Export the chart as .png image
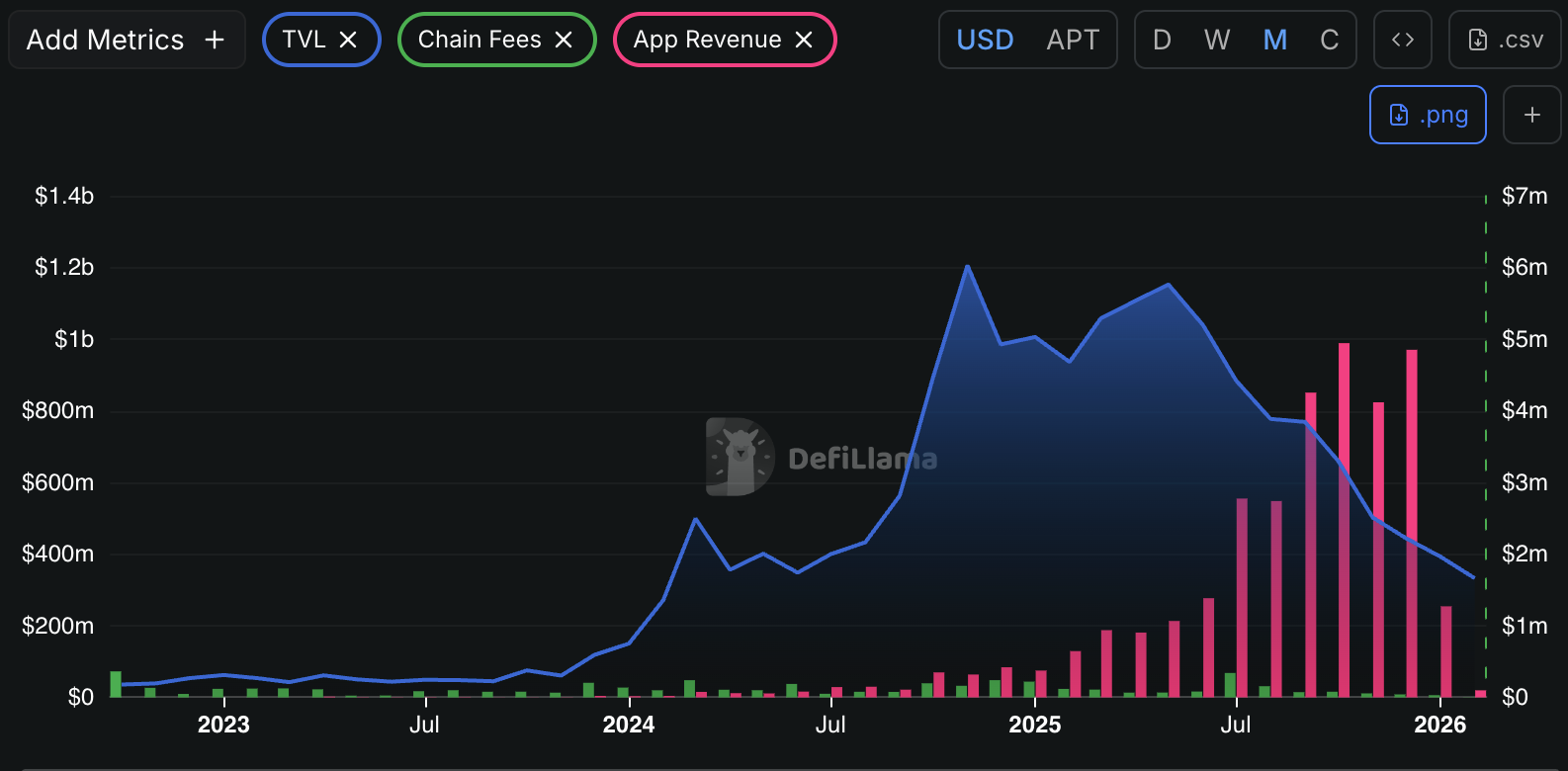The height and width of the screenshot is (771, 1568). point(1428,115)
